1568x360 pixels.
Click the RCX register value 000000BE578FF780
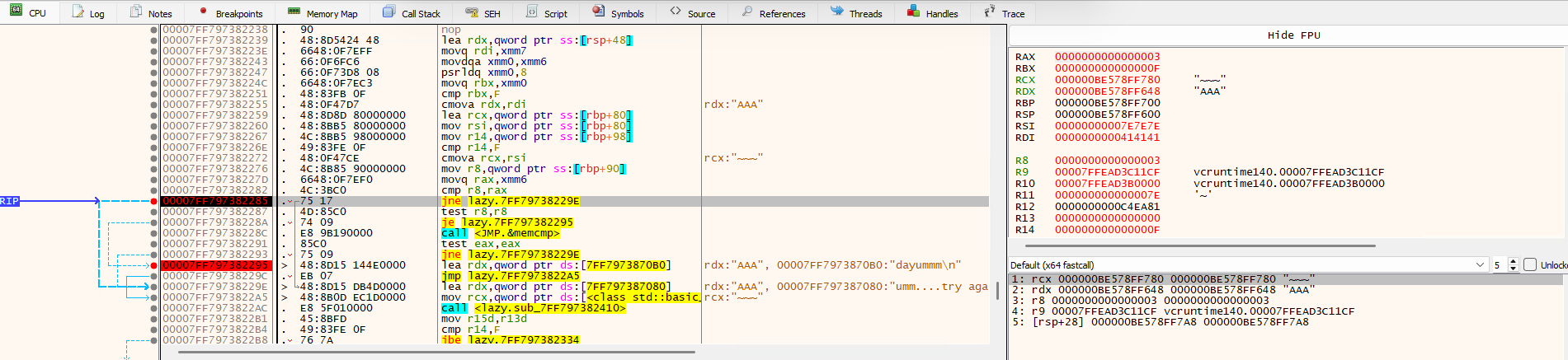point(1107,80)
